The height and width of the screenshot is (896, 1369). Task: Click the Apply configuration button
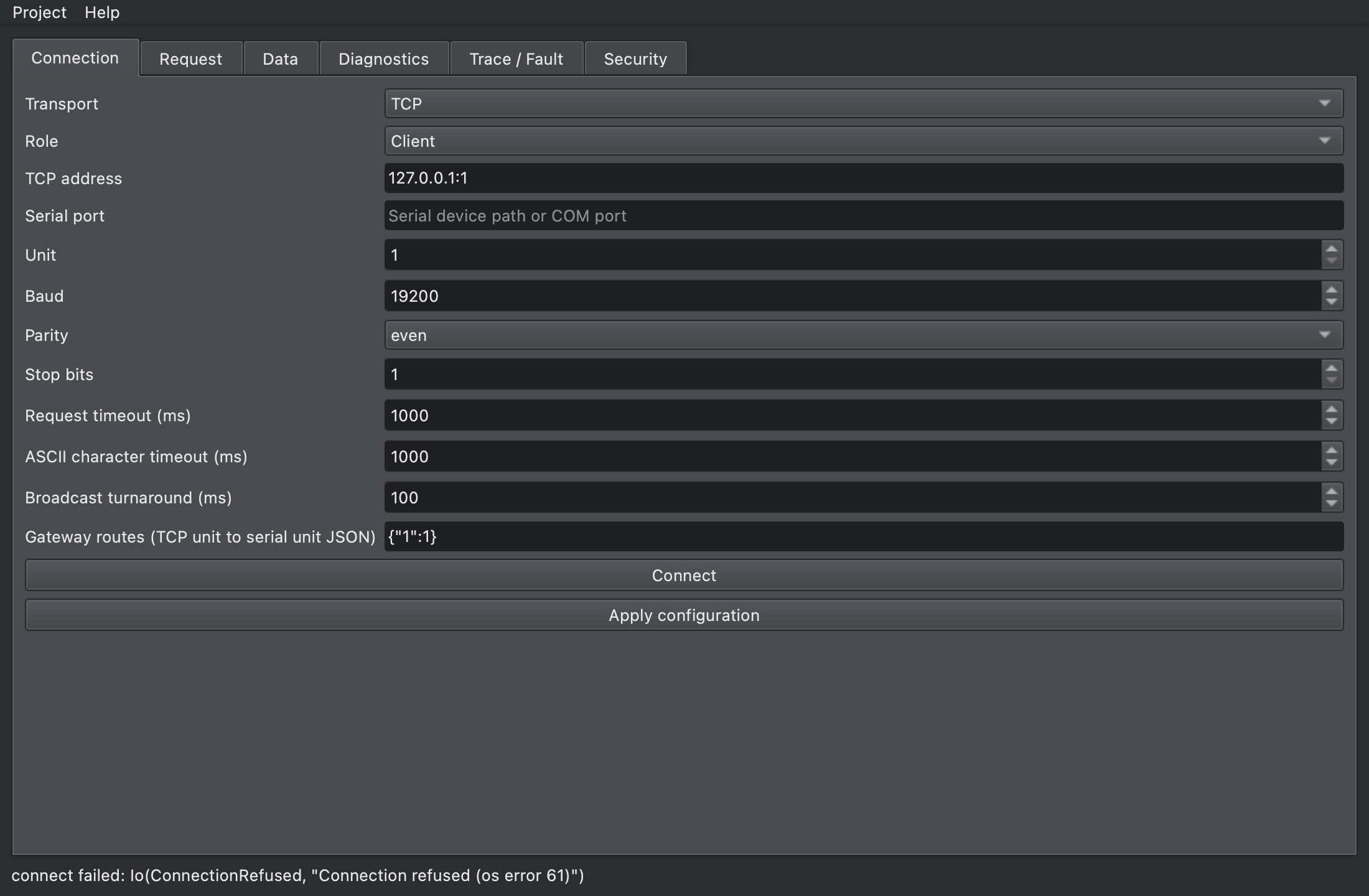pos(684,615)
